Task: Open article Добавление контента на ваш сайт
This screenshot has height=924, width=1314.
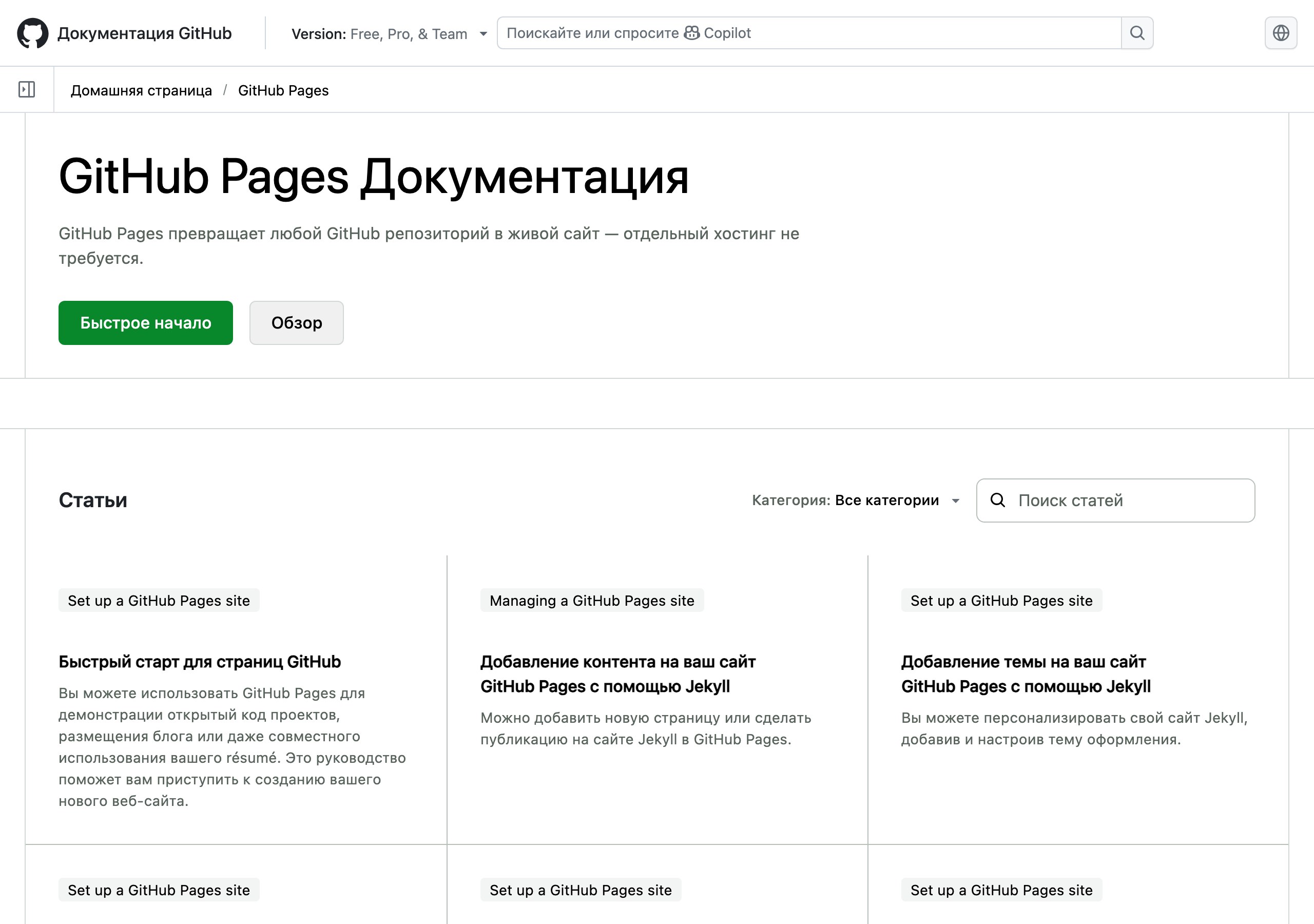Action: (618, 675)
